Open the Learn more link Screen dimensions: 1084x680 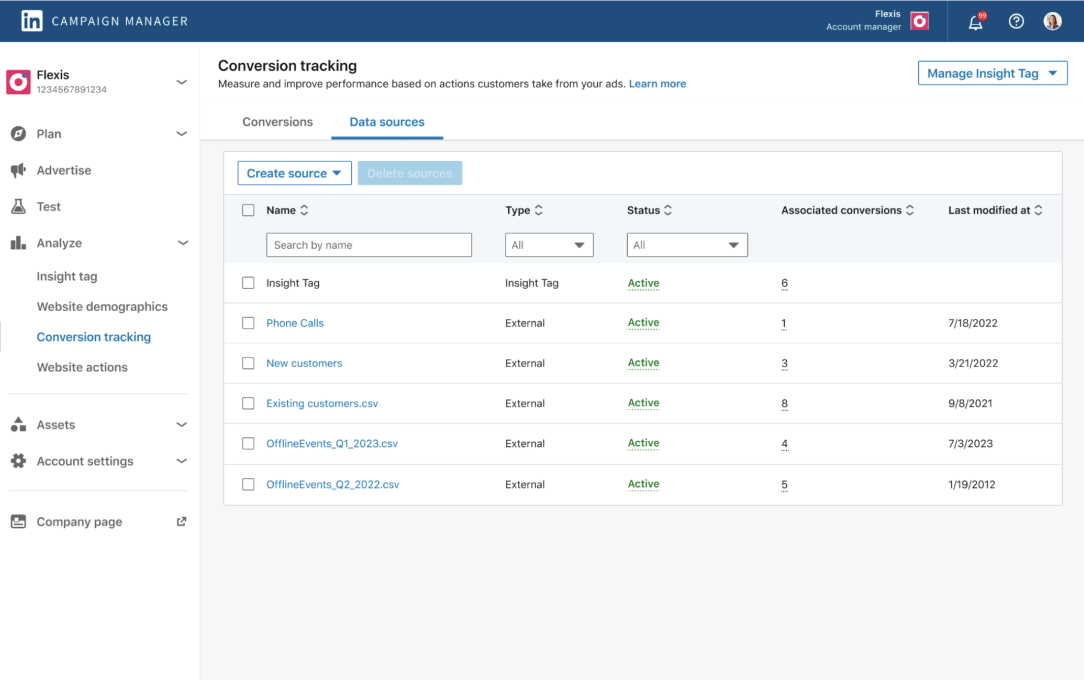tap(657, 84)
